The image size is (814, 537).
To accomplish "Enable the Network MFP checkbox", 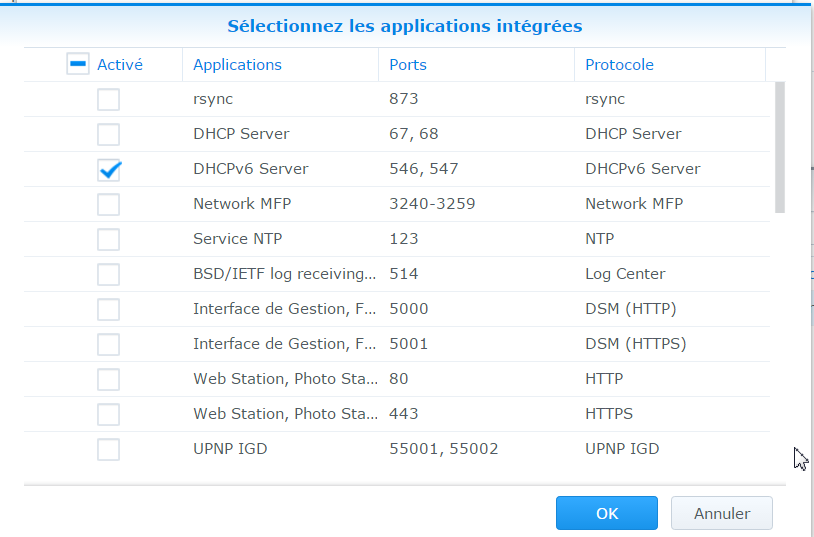I will [108, 204].
